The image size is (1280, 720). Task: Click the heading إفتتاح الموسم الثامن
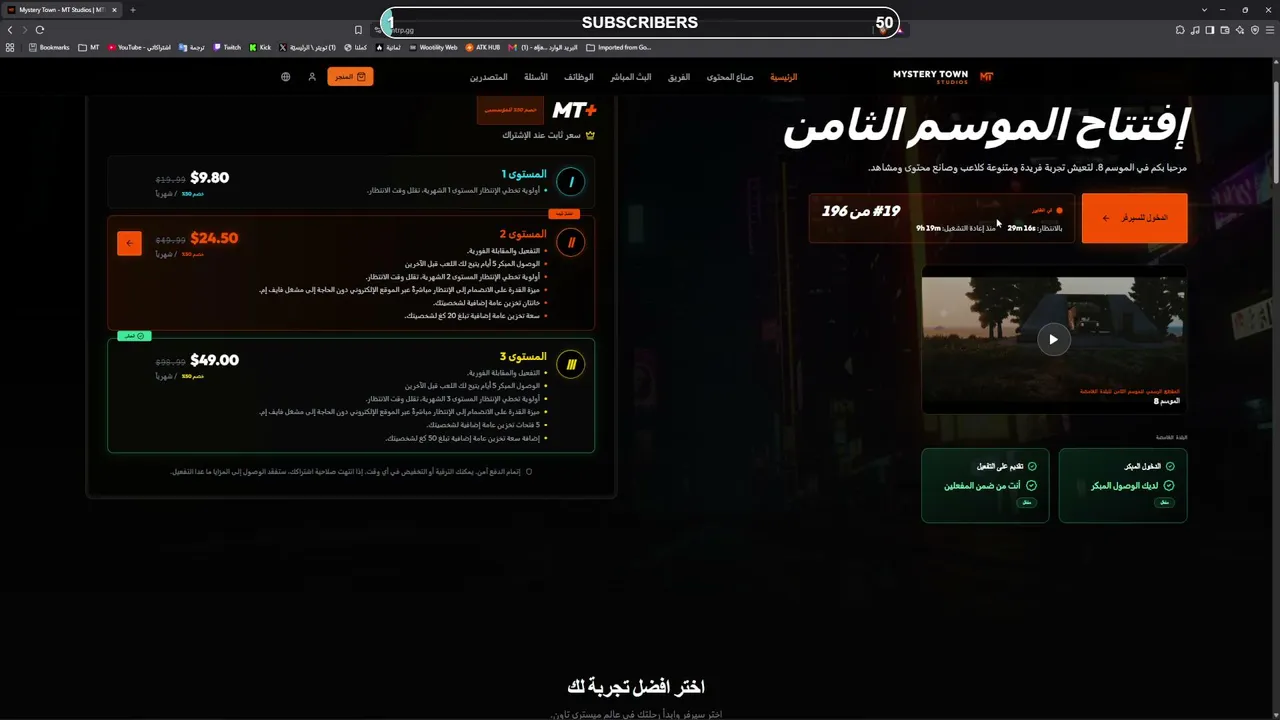point(985,127)
